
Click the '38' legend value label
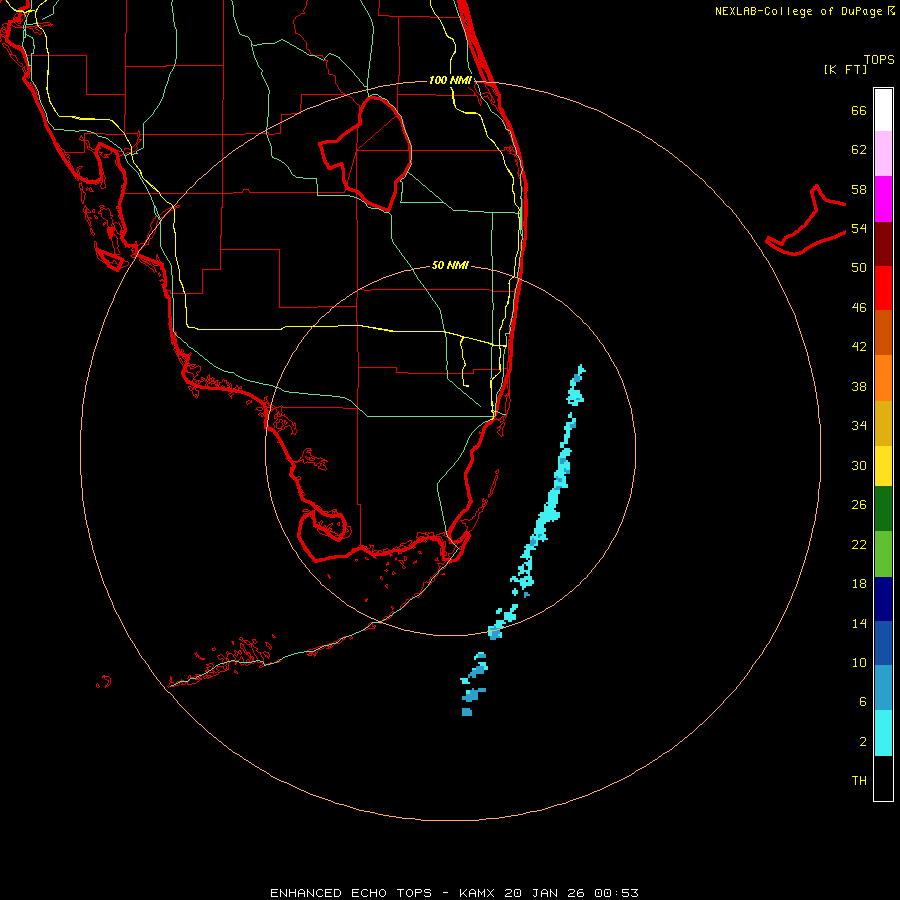[859, 386]
